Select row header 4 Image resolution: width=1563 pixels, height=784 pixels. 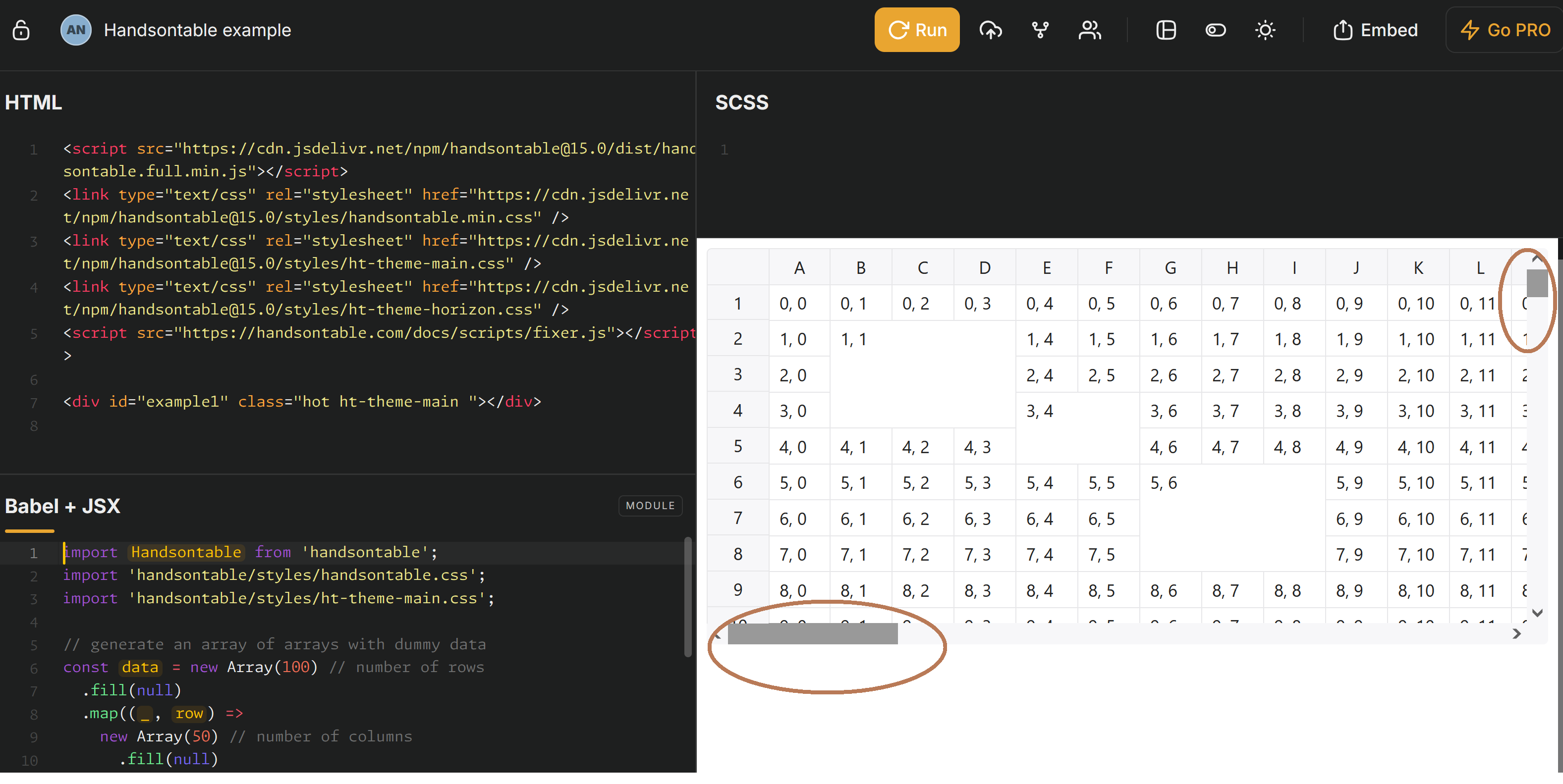[x=738, y=411]
